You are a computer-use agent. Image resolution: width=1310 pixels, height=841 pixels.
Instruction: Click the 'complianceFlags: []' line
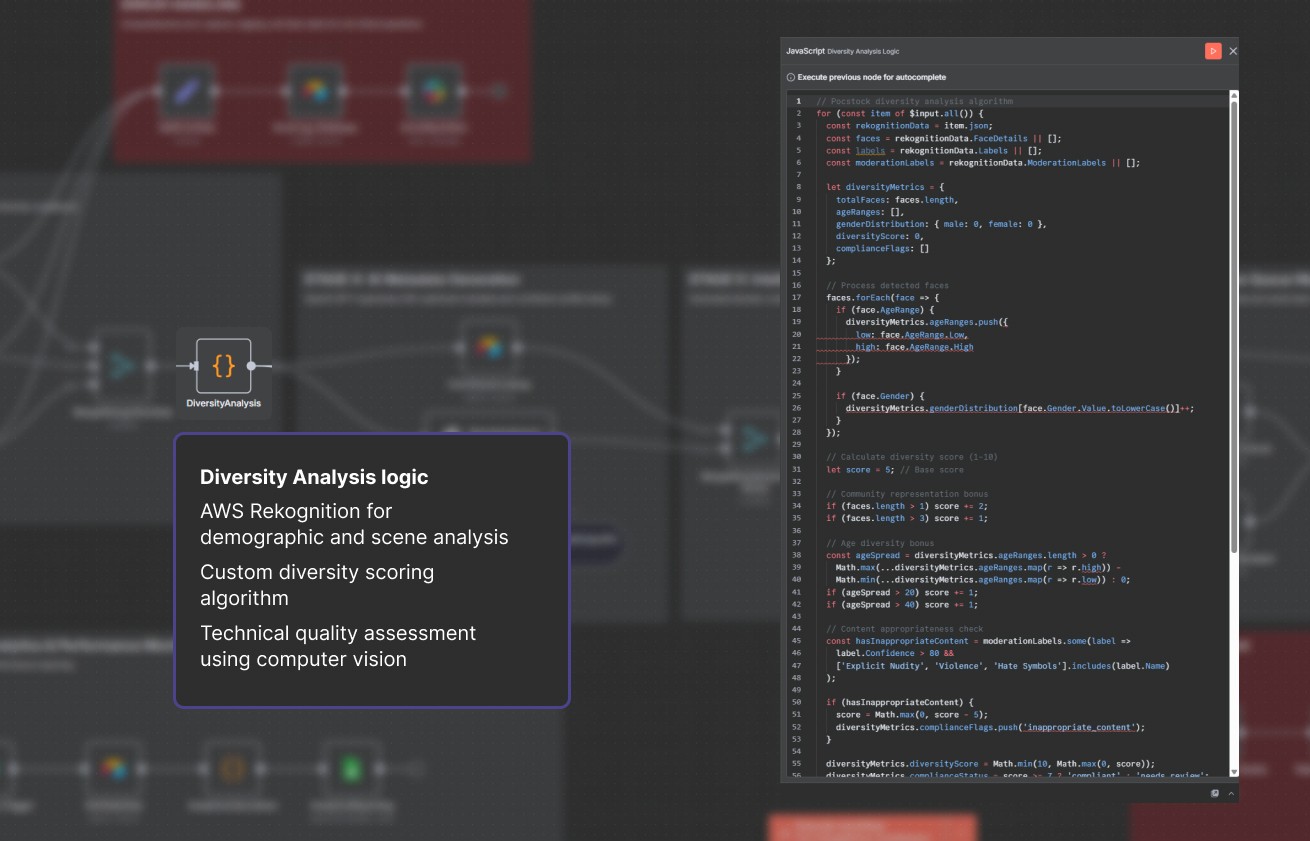883,248
